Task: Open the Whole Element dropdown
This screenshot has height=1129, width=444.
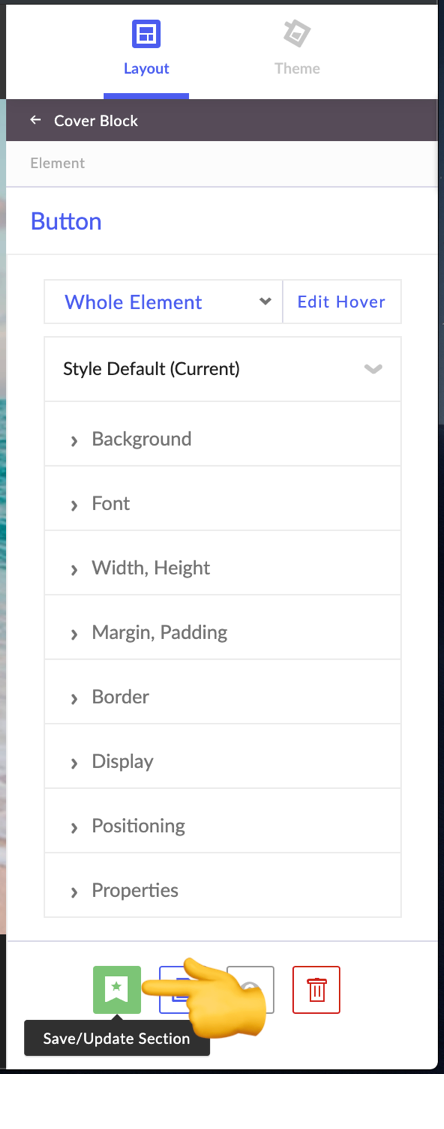Action: [163, 302]
